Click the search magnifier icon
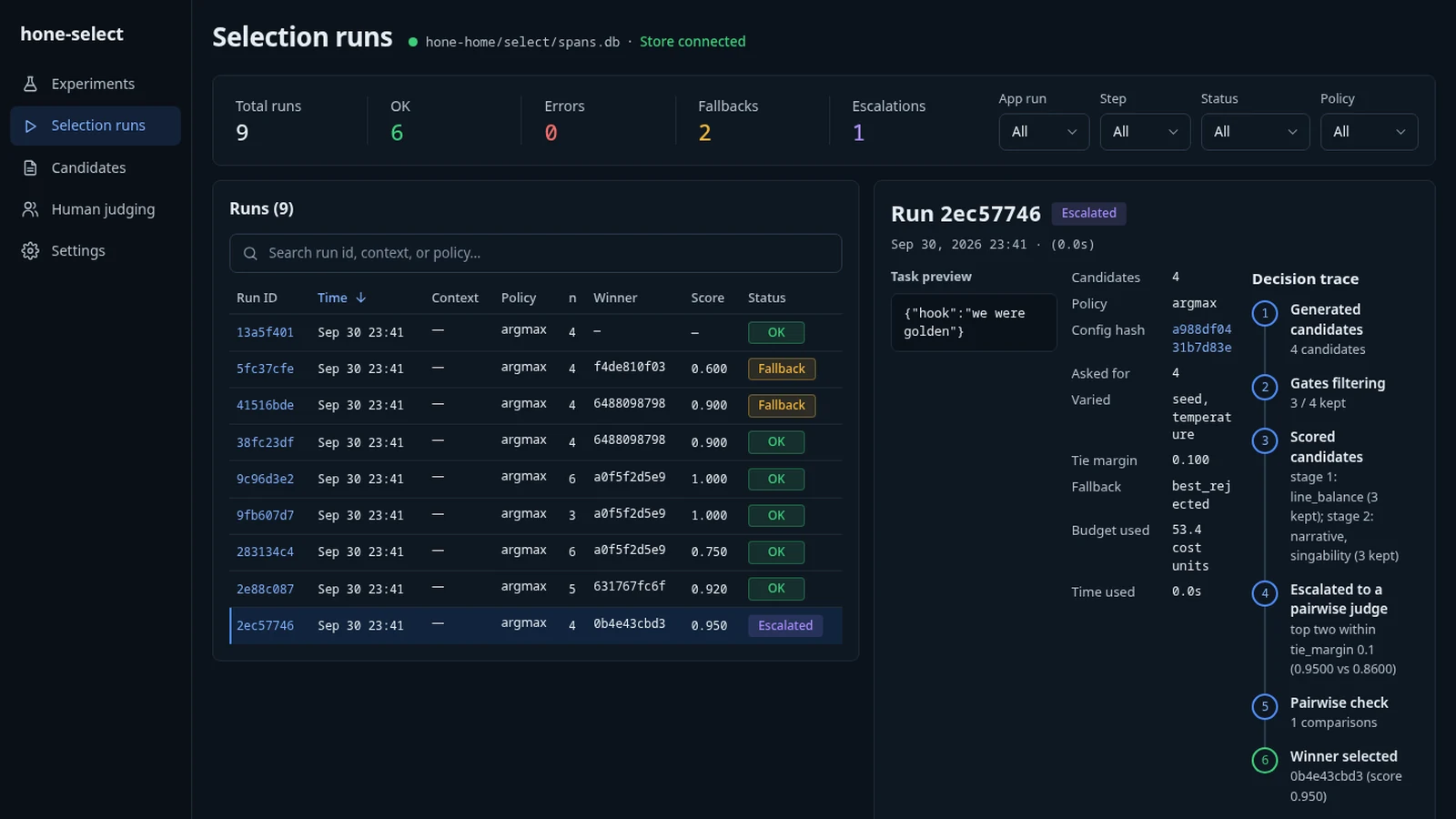1456x819 pixels. coord(250,253)
